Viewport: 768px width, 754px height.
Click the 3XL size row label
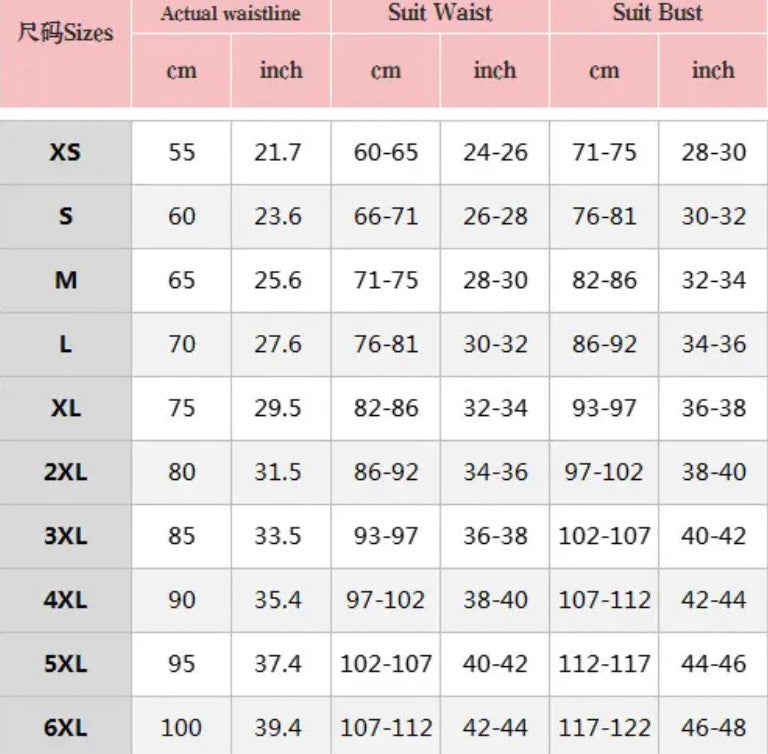(66, 536)
